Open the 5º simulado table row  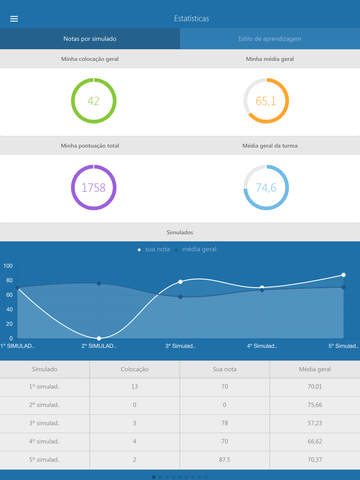tap(180, 460)
